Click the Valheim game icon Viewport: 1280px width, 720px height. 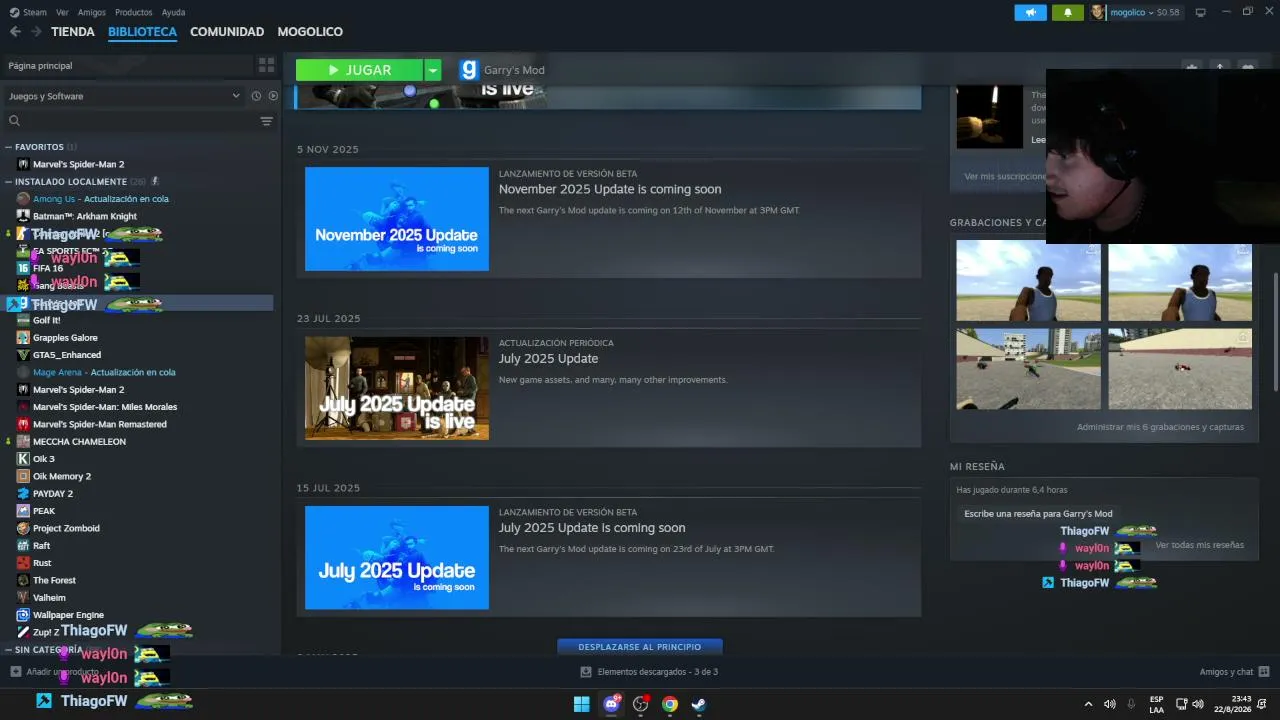(24, 598)
